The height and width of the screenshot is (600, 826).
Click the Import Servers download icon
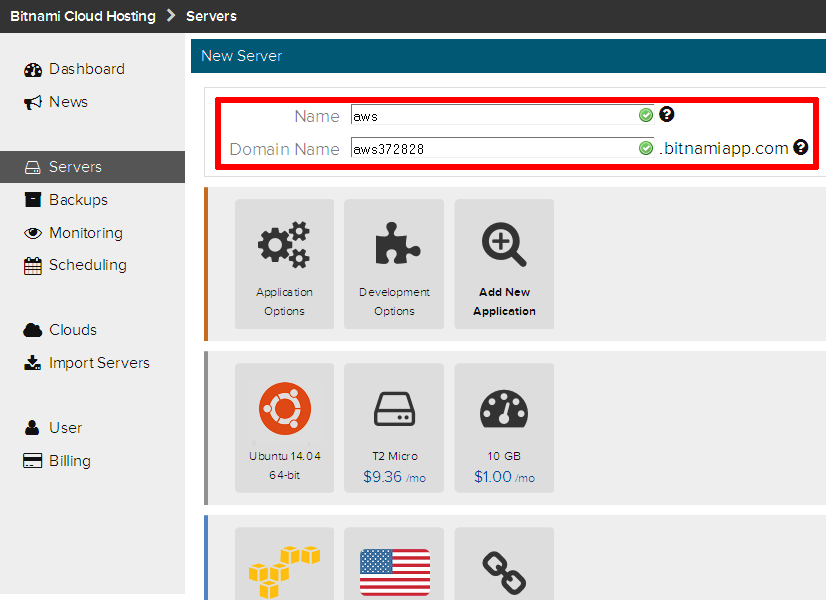[x=33, y=363]
